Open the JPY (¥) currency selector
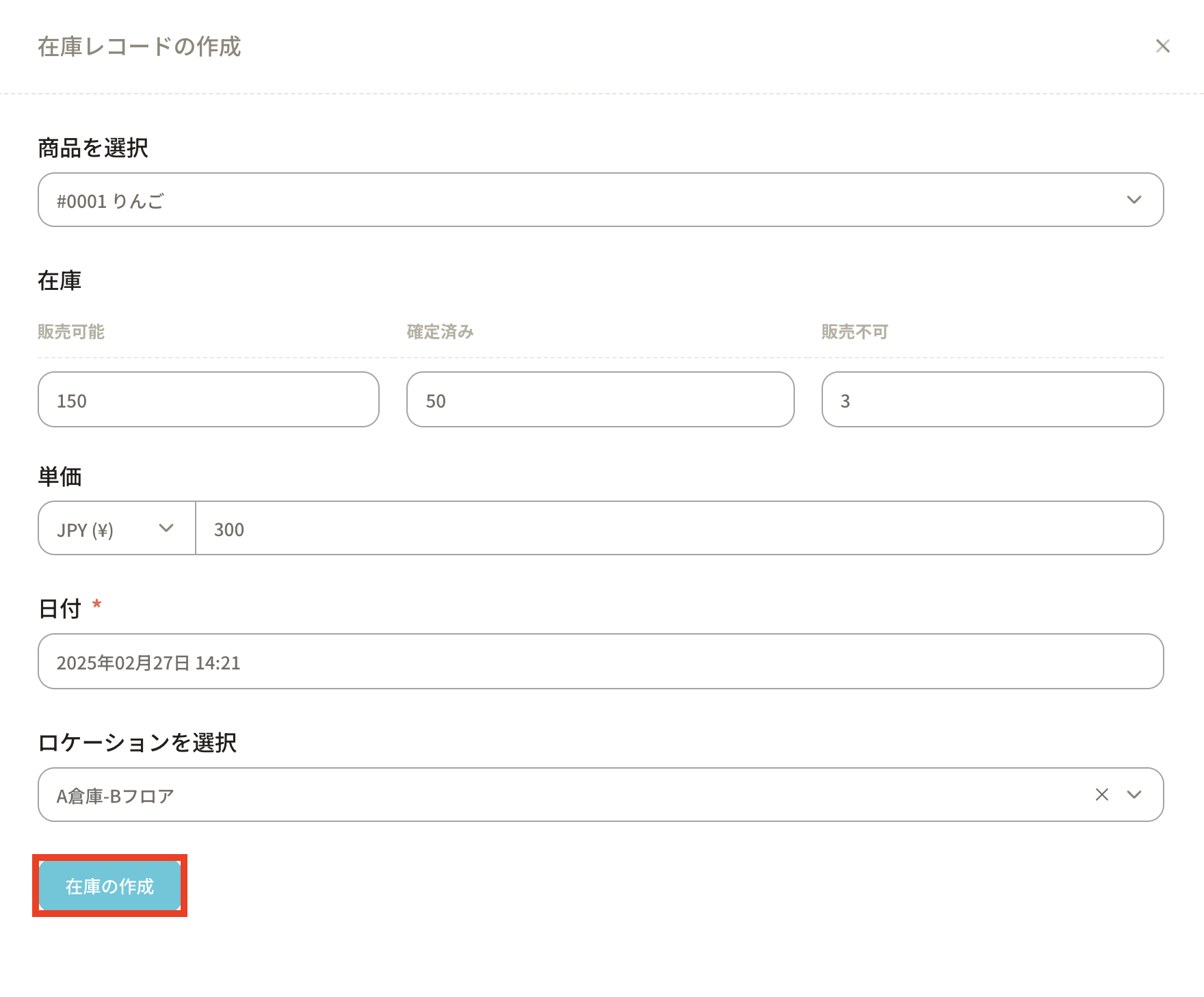Viewport: 1204px width, 997px height. [103, 529]
